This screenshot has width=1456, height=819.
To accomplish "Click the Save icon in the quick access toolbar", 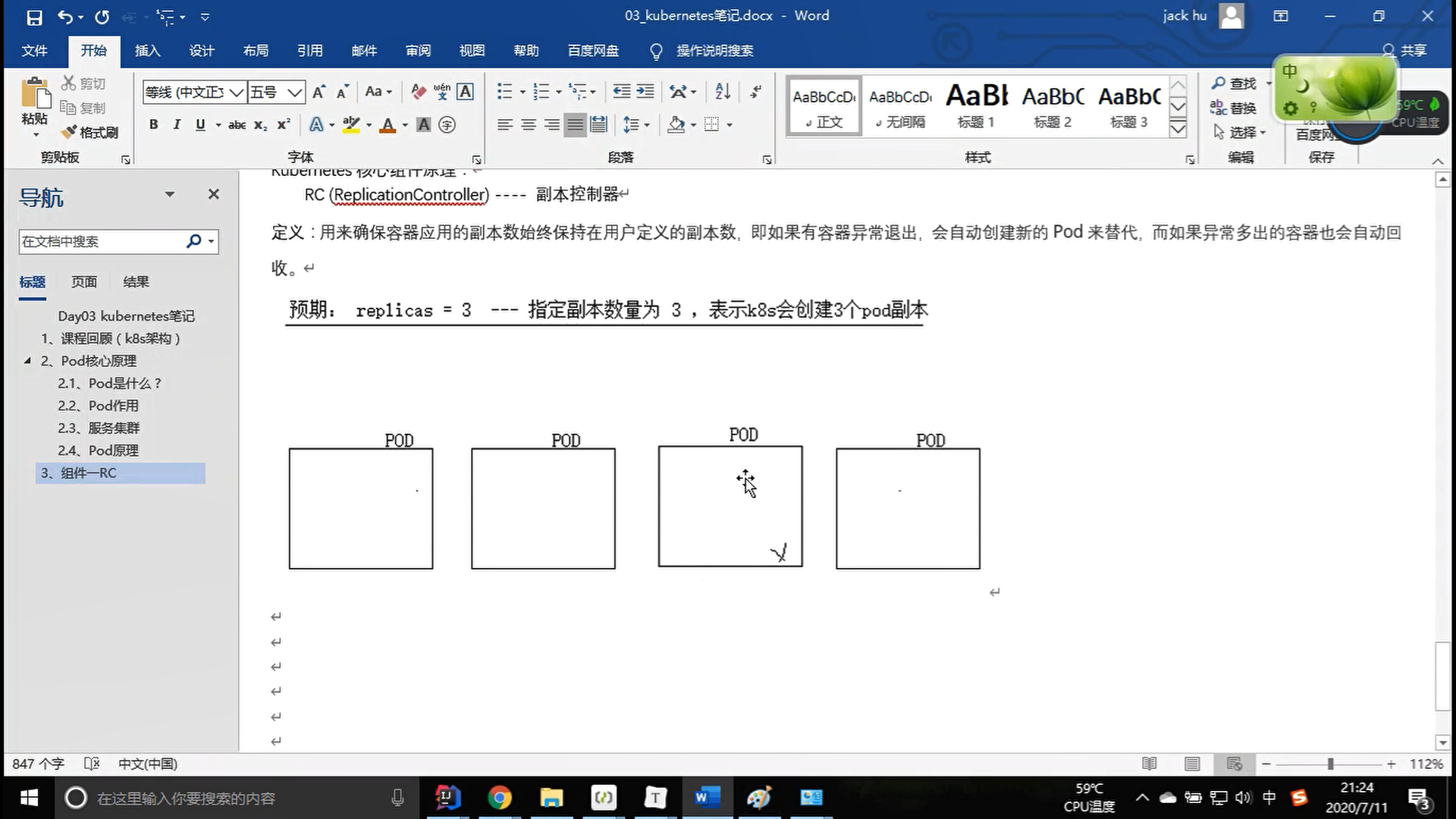I will (34, 17).
